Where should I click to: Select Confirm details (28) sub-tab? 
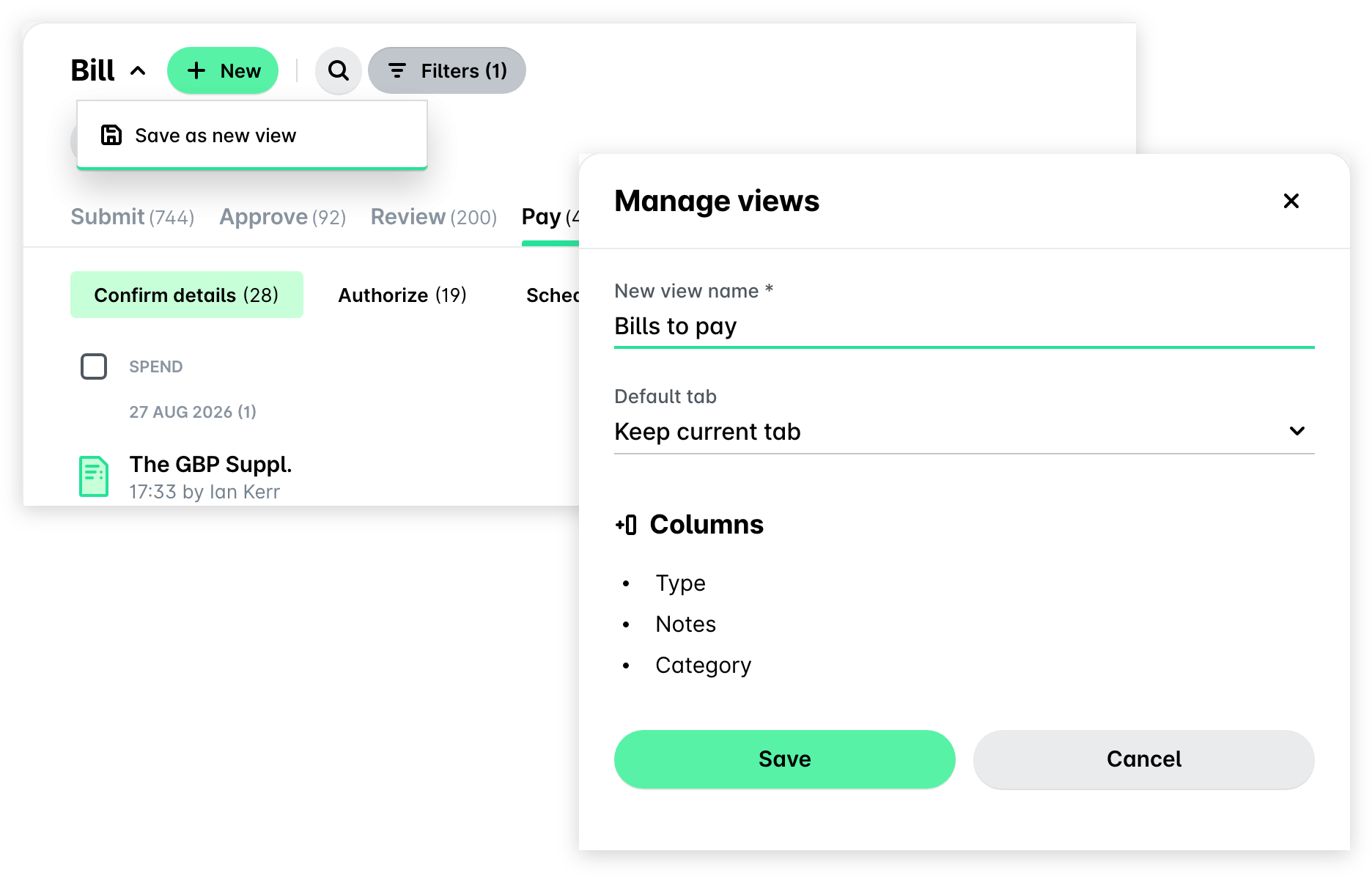click(187, 295)
